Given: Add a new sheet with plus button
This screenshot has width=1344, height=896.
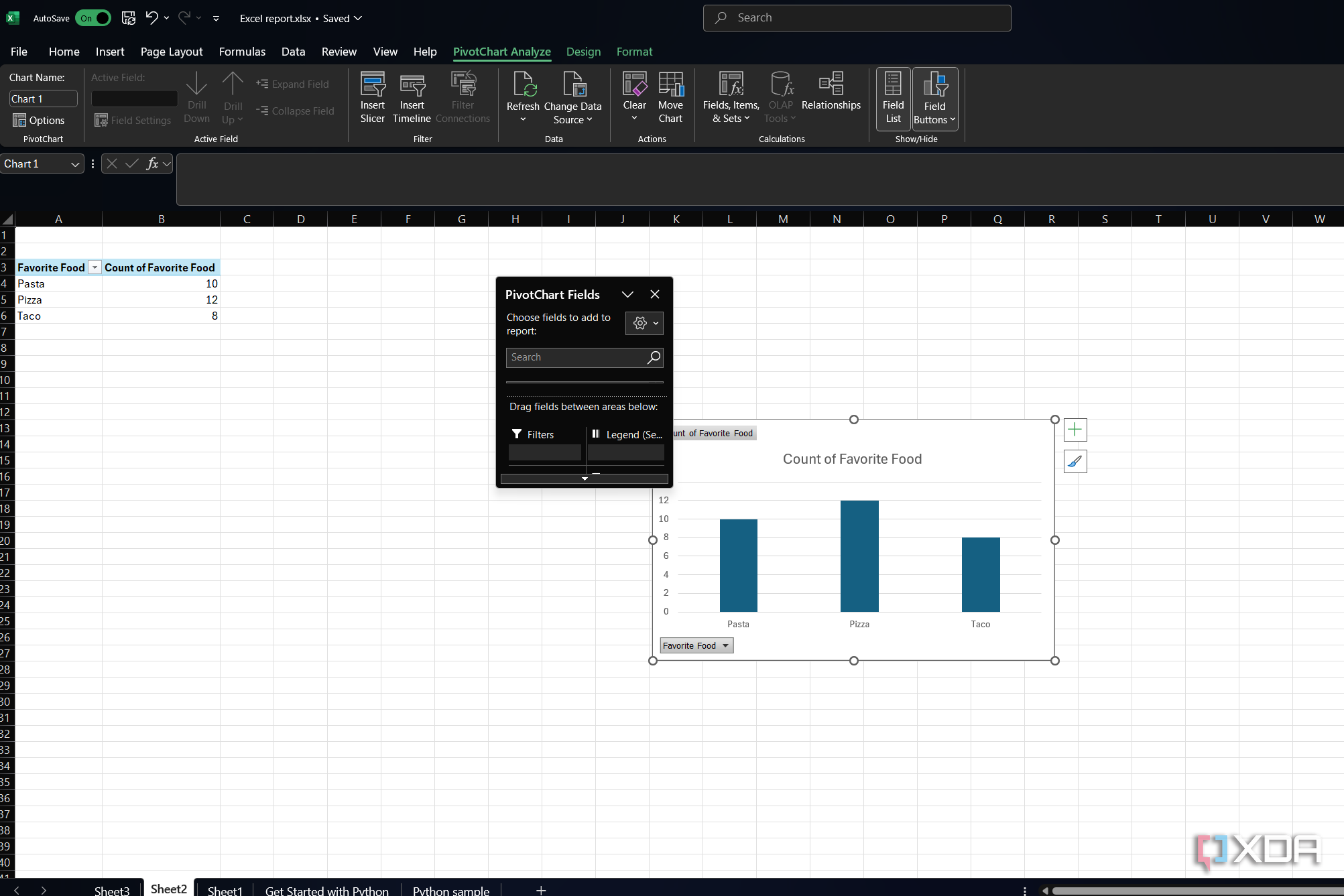Looking at the screenshot, I should coord(541,890).
